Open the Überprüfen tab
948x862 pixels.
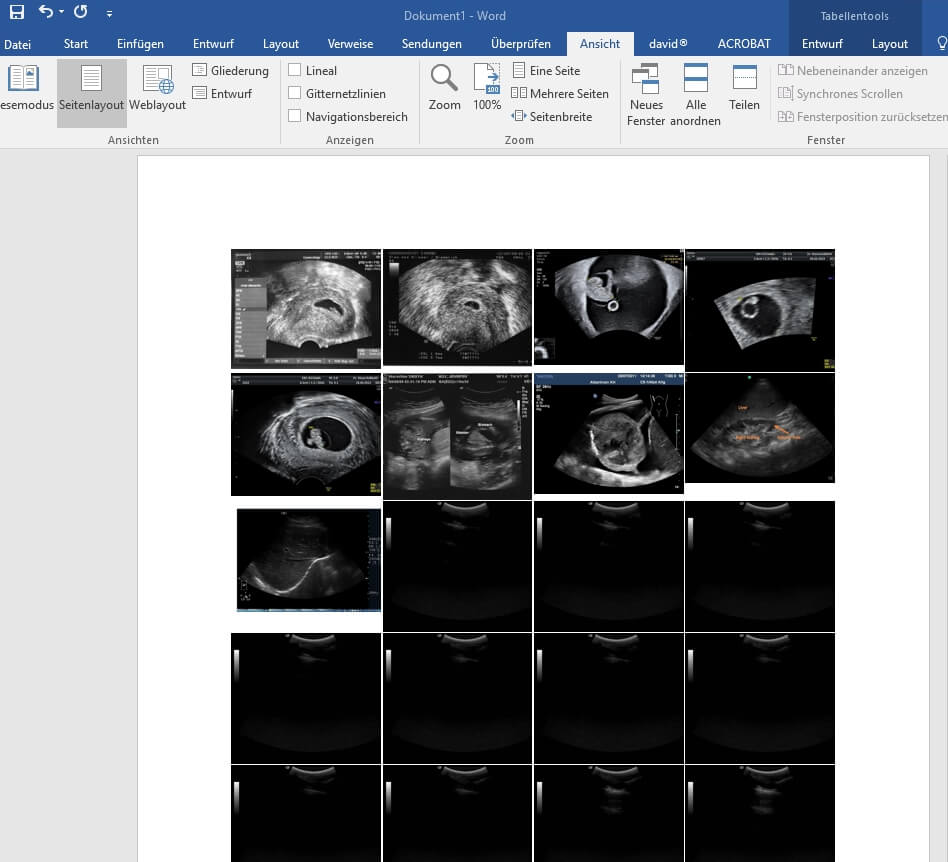[x=521, y=44]
